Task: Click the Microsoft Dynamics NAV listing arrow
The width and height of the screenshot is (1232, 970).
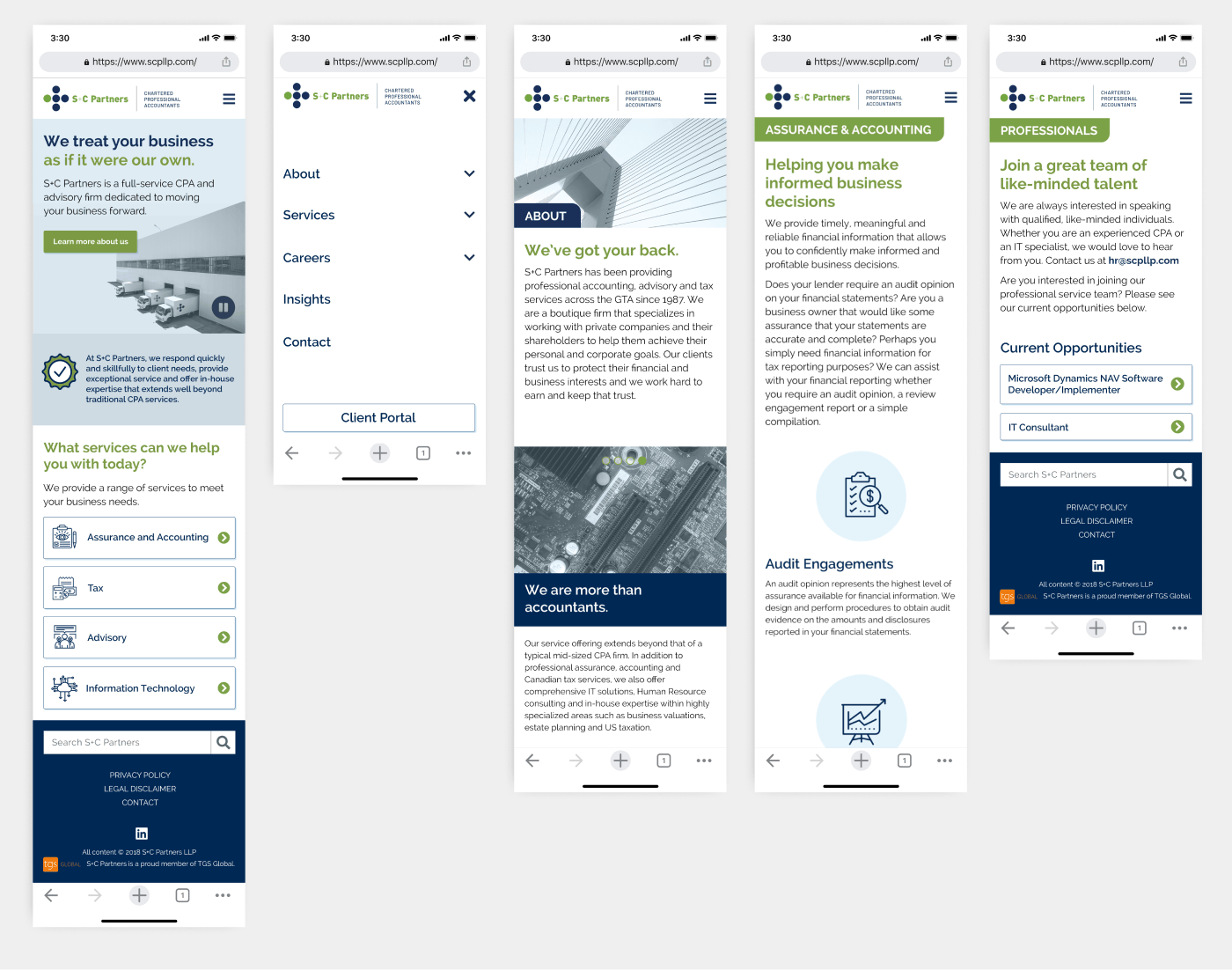Action: 1177,384
